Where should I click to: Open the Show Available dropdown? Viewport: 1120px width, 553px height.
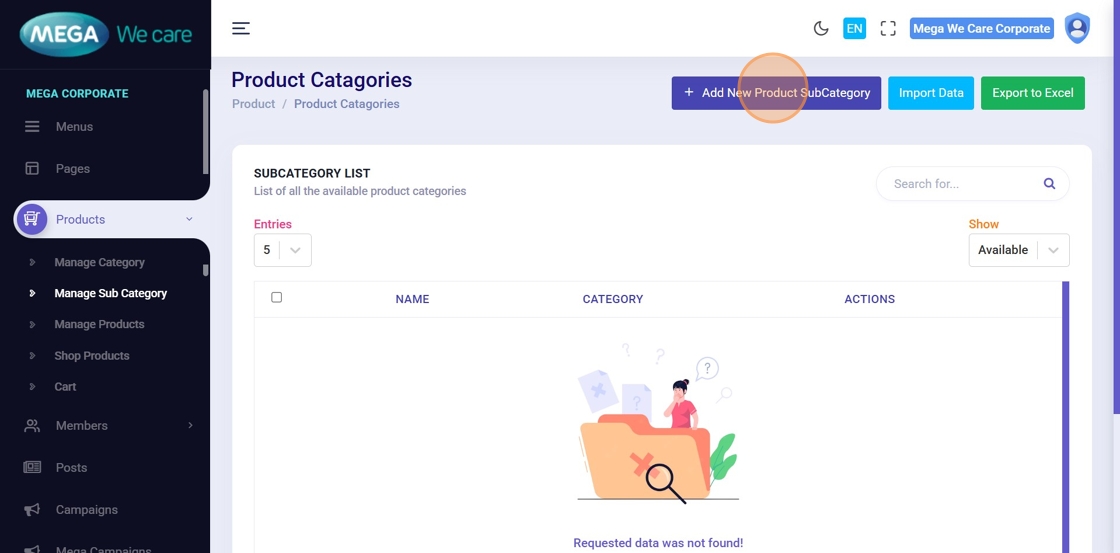pos(1018,250)
